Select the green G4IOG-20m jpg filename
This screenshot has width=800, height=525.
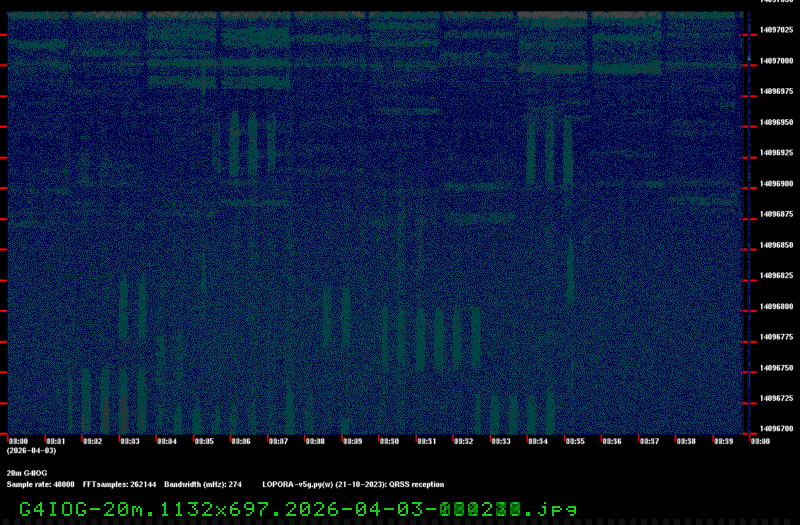pyautogui.click(x=298, y=510)
